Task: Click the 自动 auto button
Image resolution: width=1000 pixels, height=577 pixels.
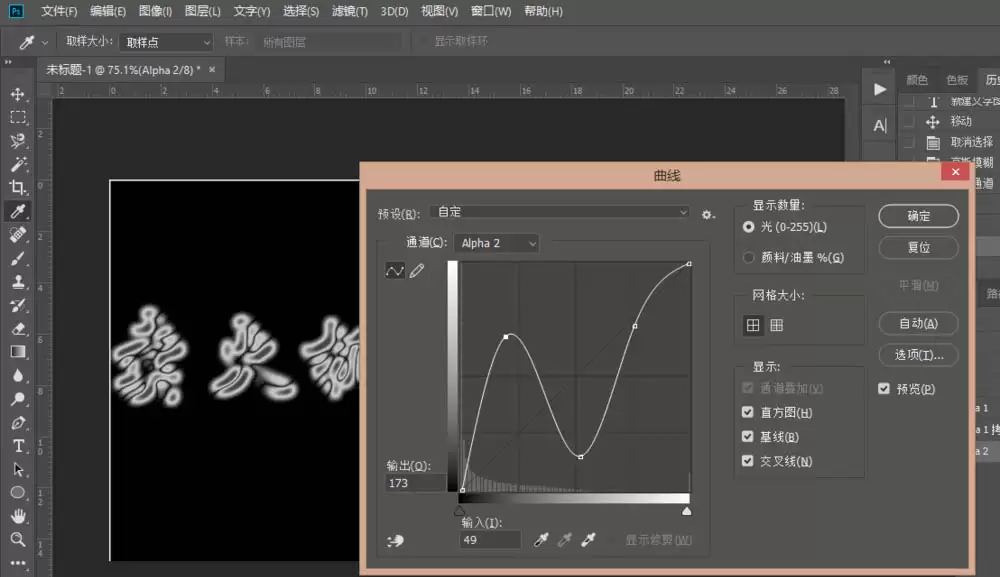Action: (x=918, y=324)
